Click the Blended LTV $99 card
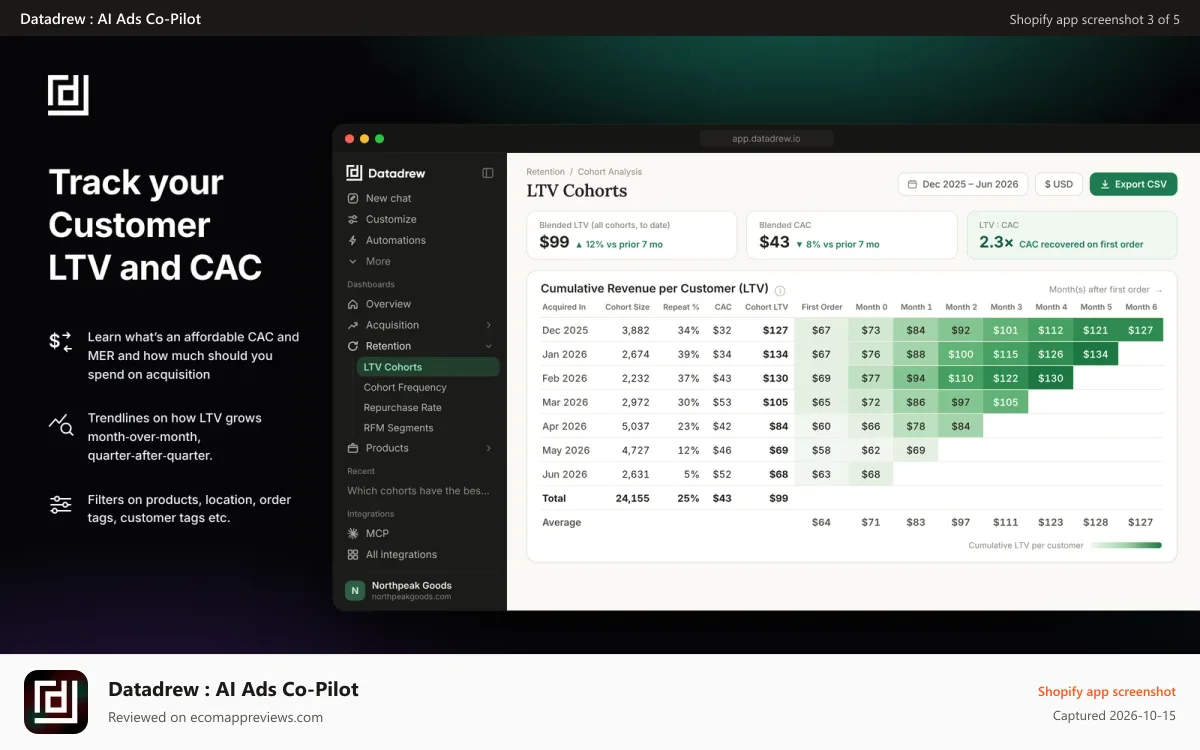Screen dimensions: 1200x750 tap(632, 235)
